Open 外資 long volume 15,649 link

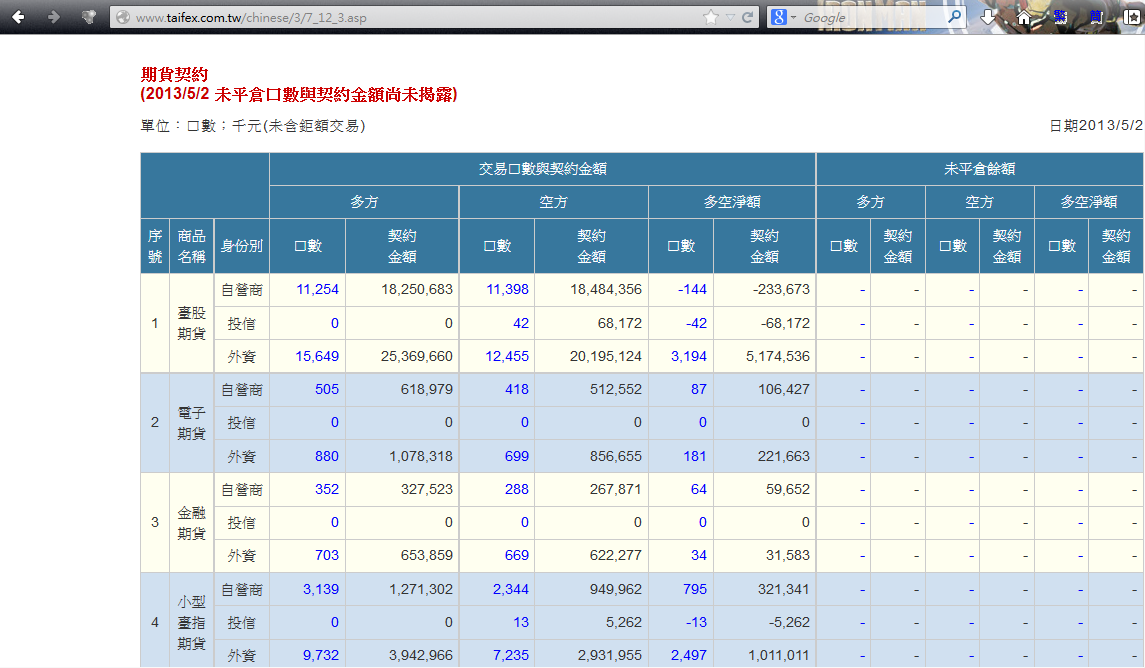(317, 356)
